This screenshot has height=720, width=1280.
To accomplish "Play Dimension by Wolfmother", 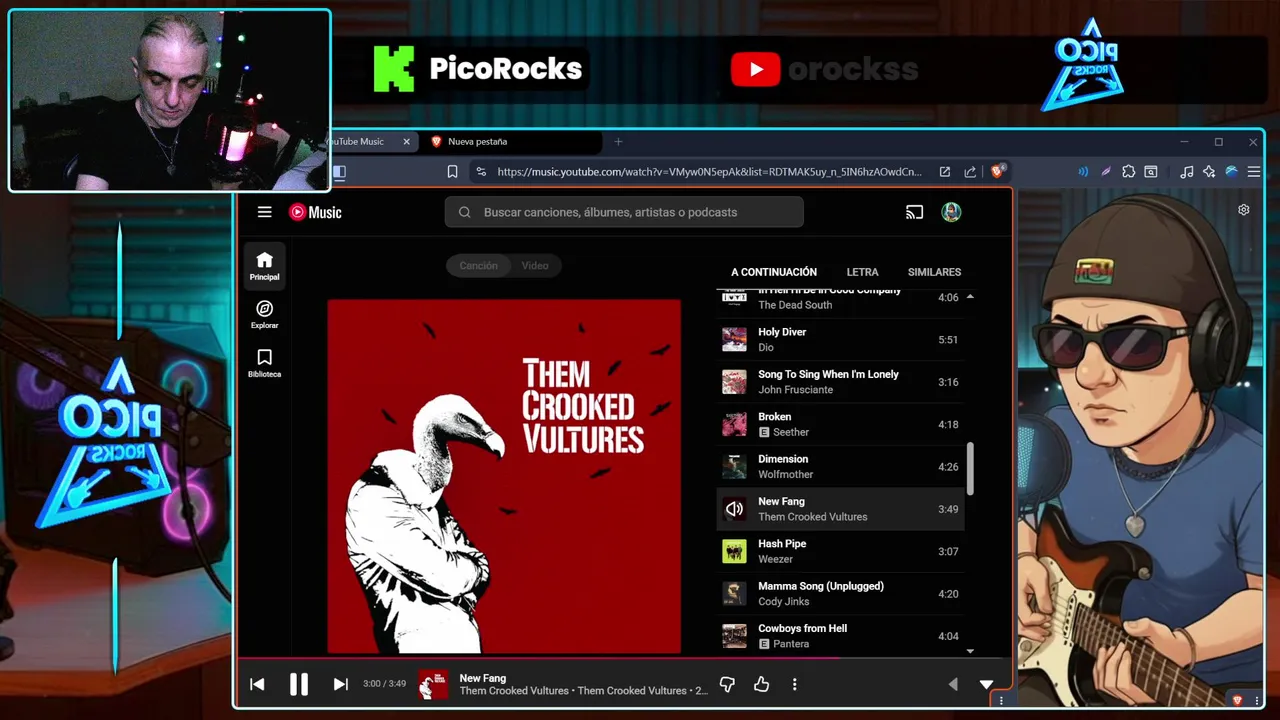I will pos(841,466).
